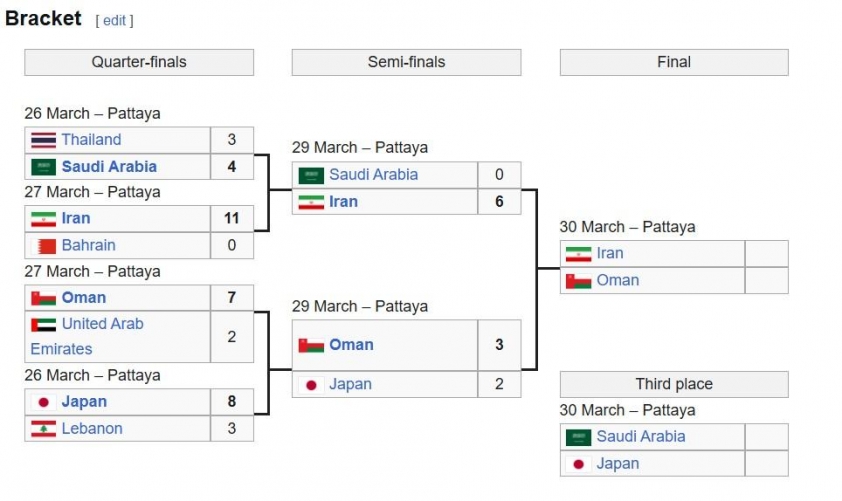Open the Thailand team link
This screenshot has height=501, width=842.
[91, 140]
